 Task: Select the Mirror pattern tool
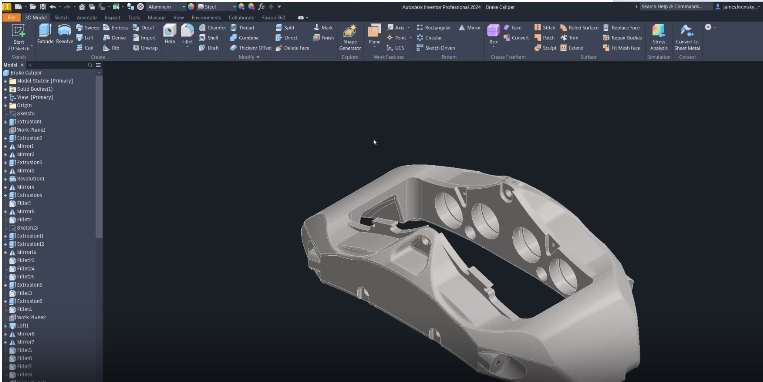470,28
